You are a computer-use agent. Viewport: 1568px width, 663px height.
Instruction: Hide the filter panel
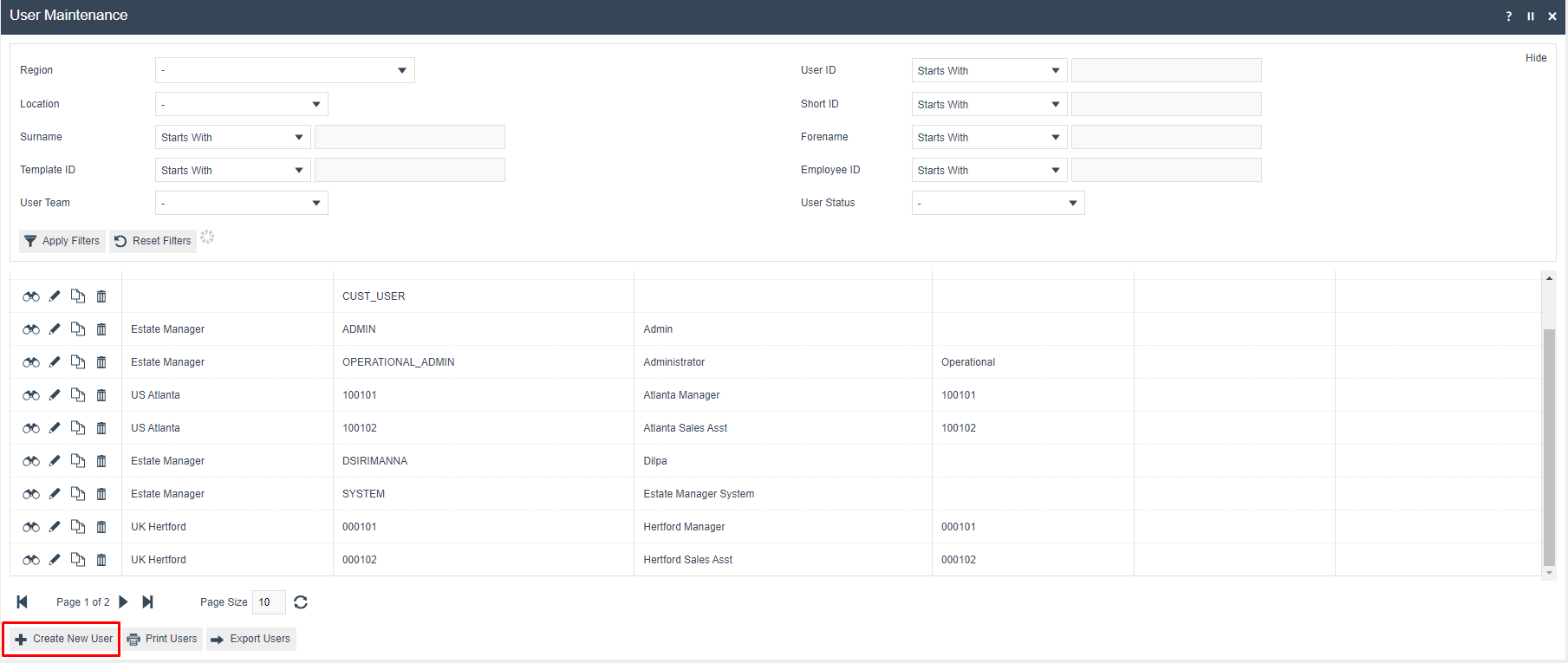point(1536,58)
